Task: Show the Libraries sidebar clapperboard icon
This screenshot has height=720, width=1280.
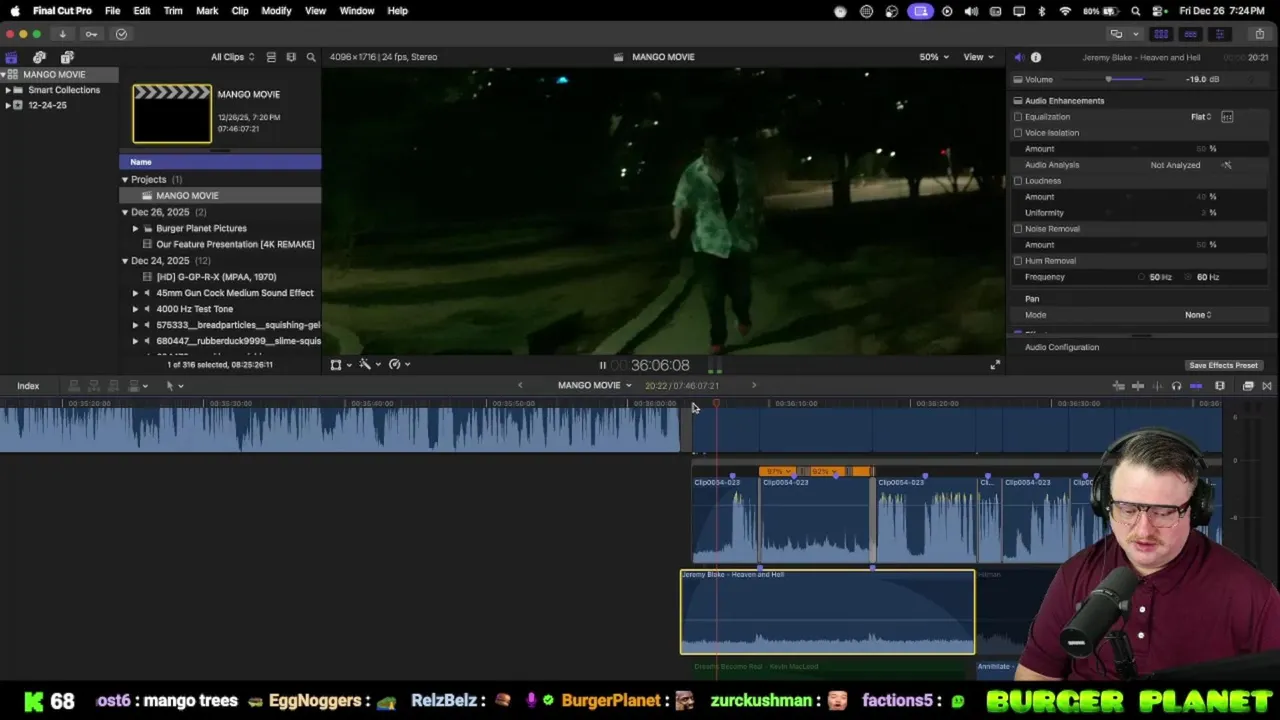Action: (x=11, y=57)
